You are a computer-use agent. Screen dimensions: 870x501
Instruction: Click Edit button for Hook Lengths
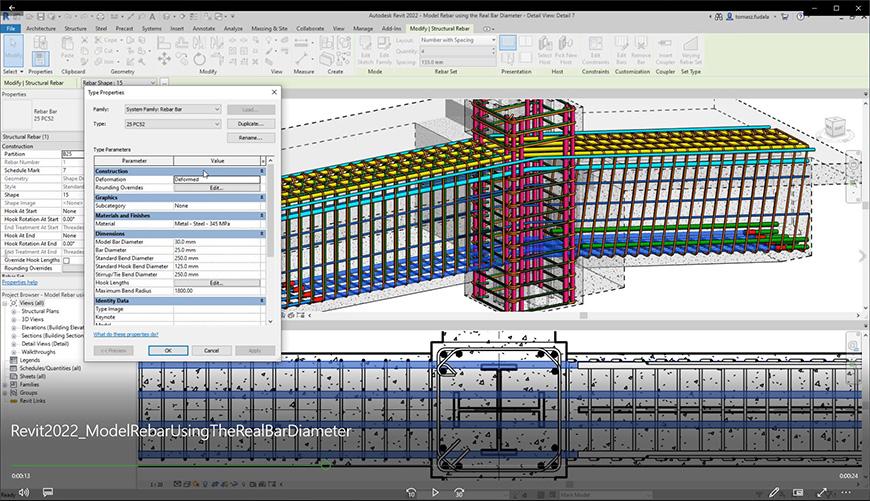coord(216,283)
